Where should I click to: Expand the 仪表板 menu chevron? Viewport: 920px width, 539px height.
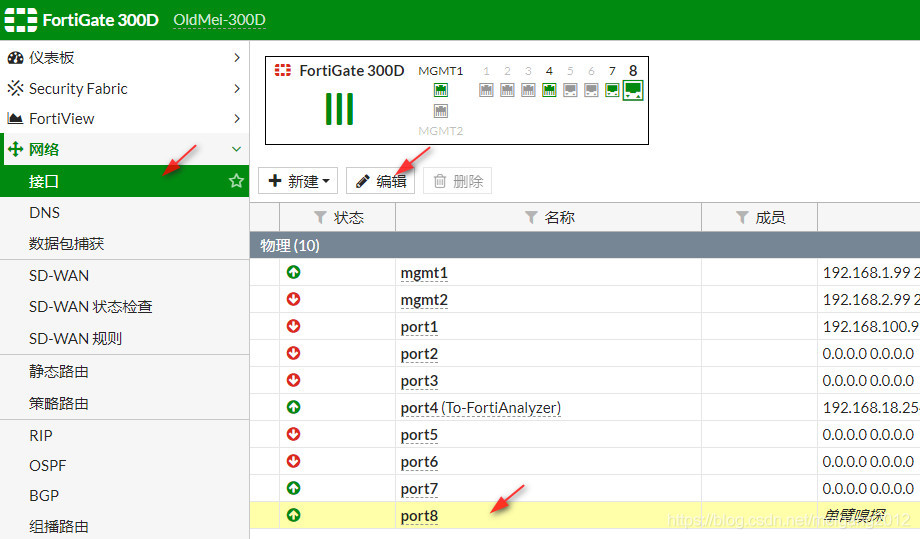coord(236,57)
